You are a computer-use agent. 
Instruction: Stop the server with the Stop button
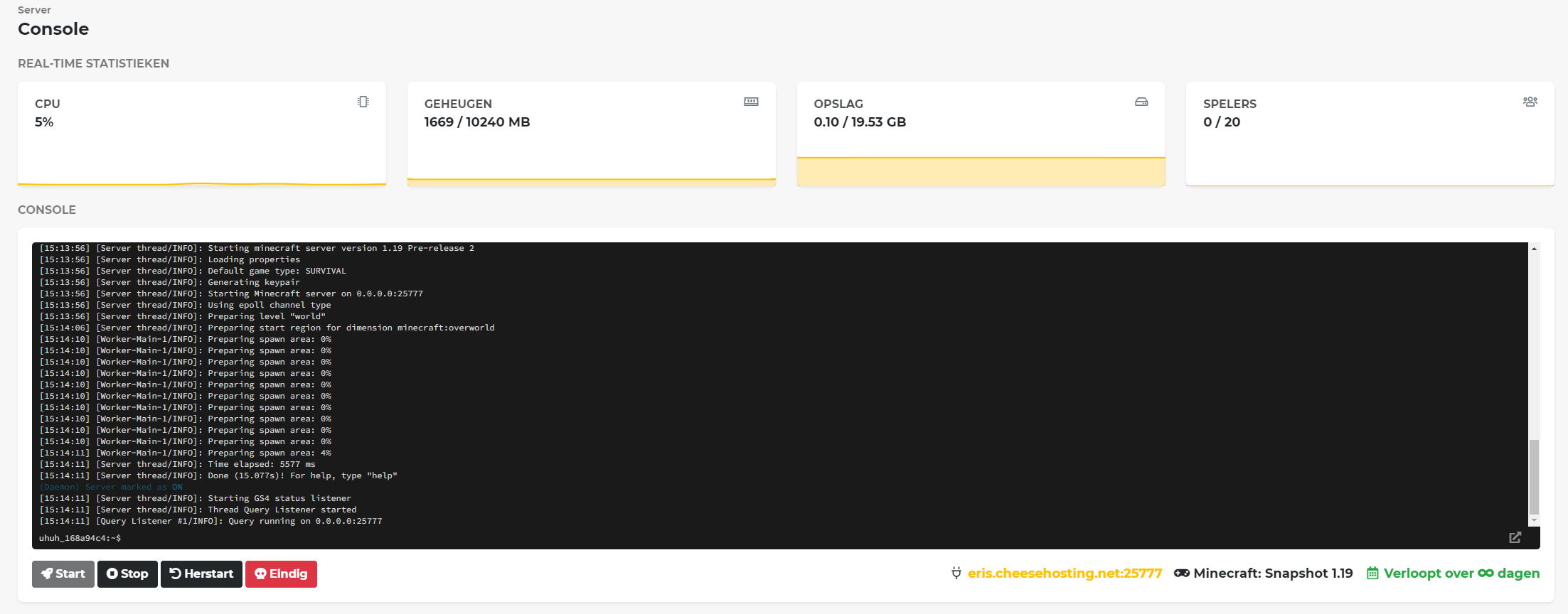click(127, 573)
